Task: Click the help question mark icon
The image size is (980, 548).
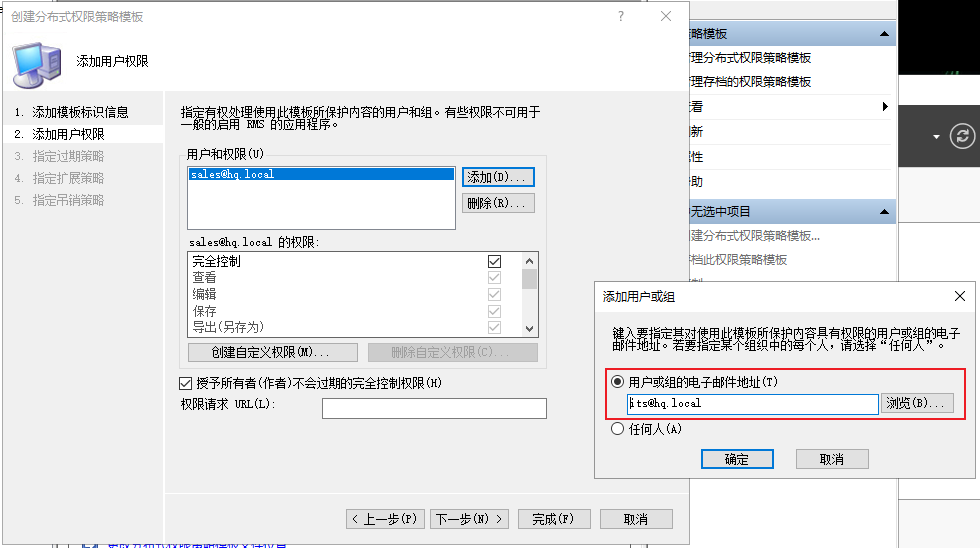Action: click(621, 16)
